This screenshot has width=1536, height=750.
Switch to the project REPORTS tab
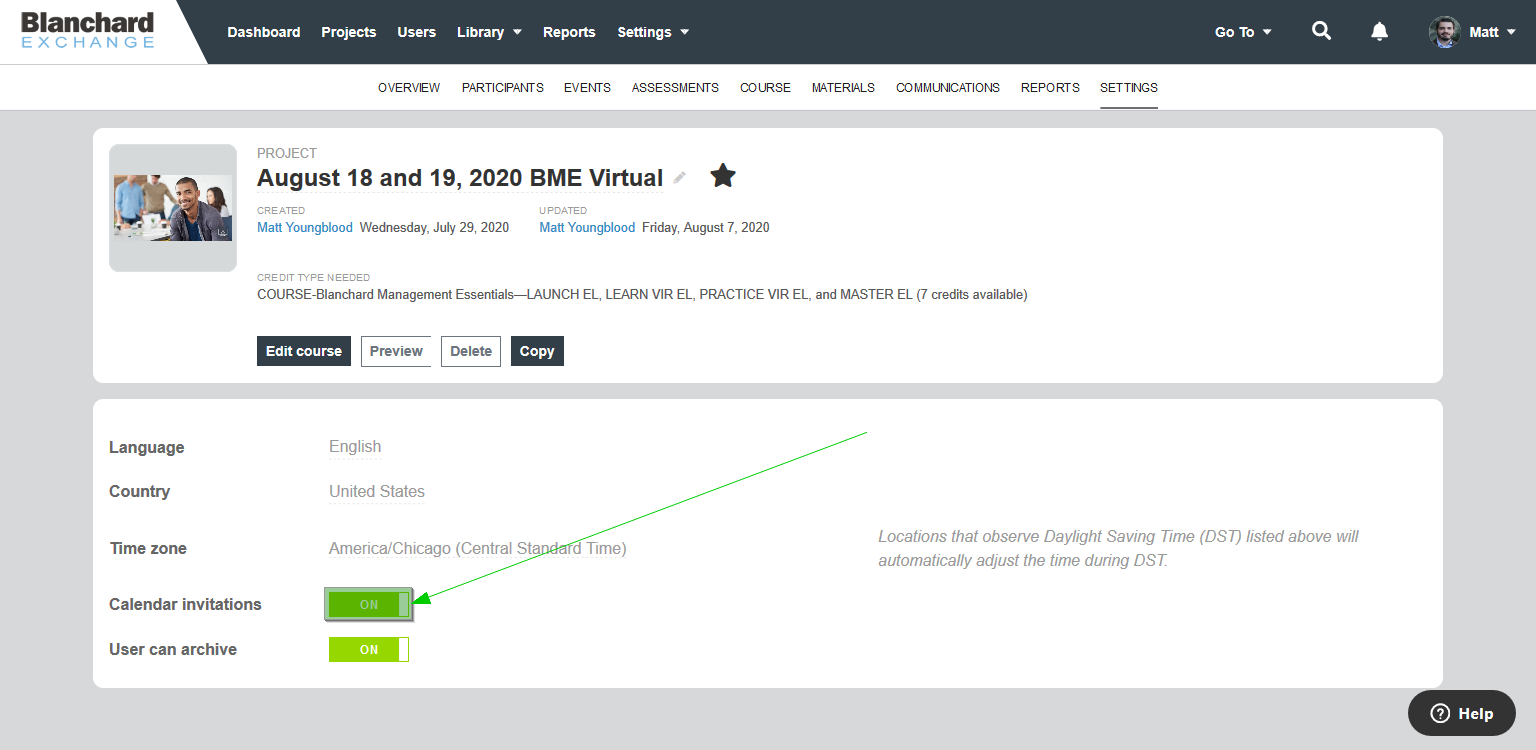(1050, 88)
